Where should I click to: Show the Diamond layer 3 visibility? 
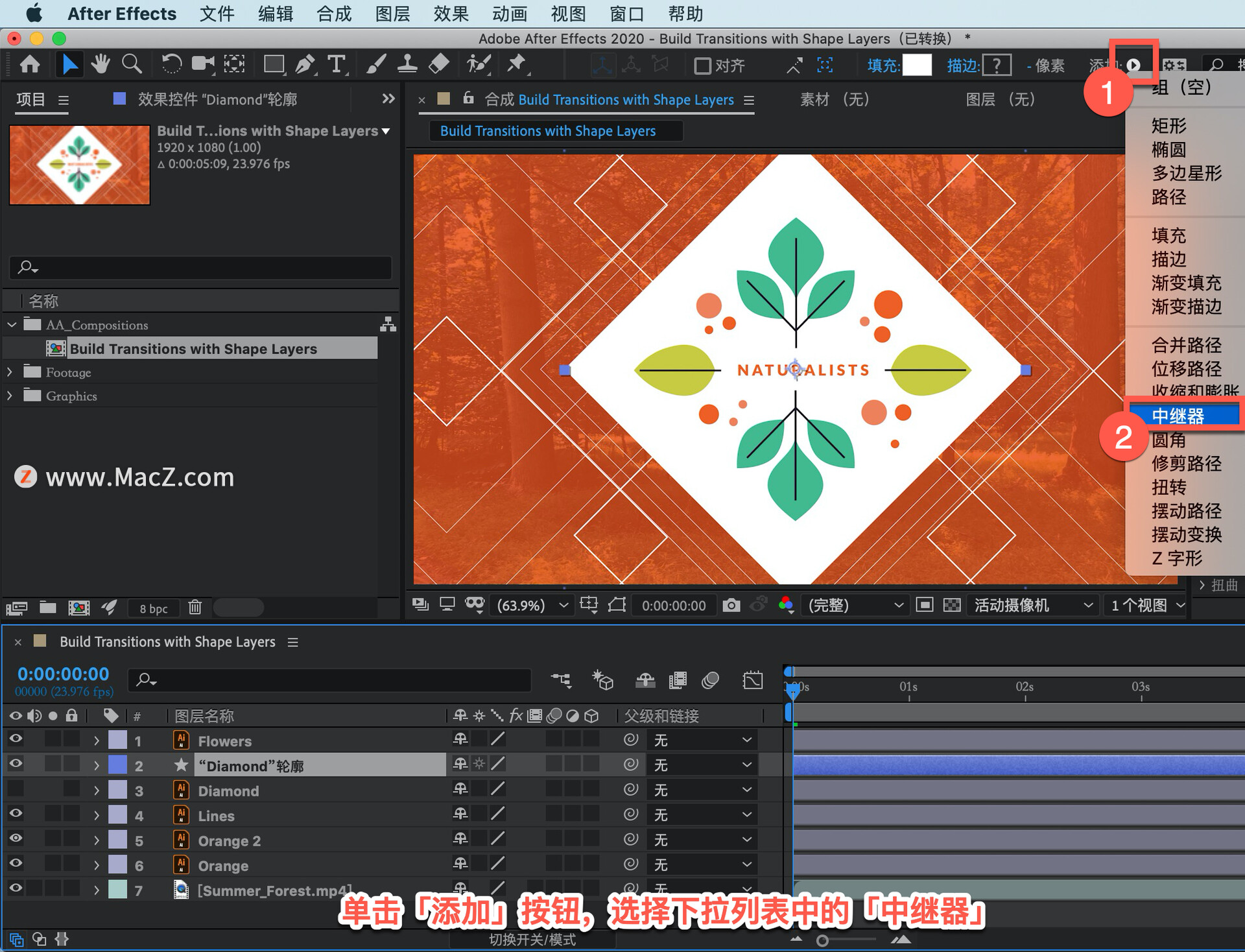pos(15,789)
